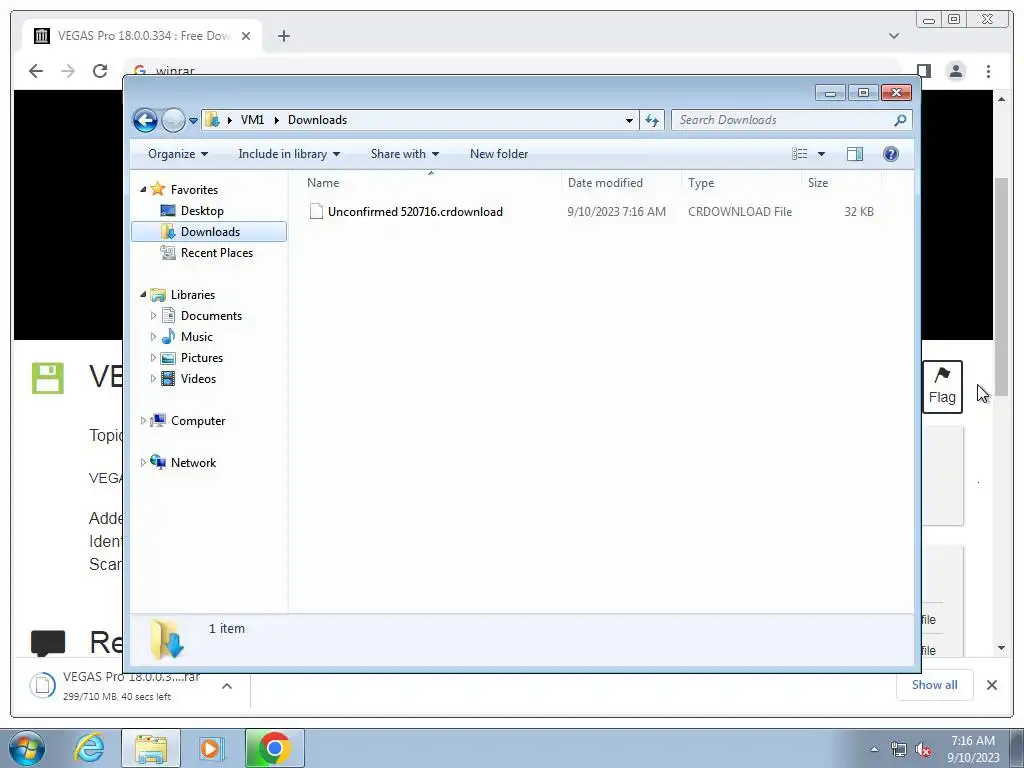The width and height of the screenshot is (1024, 768).
Task: Open a new Chrome tab
Action: tap(283, 36)
